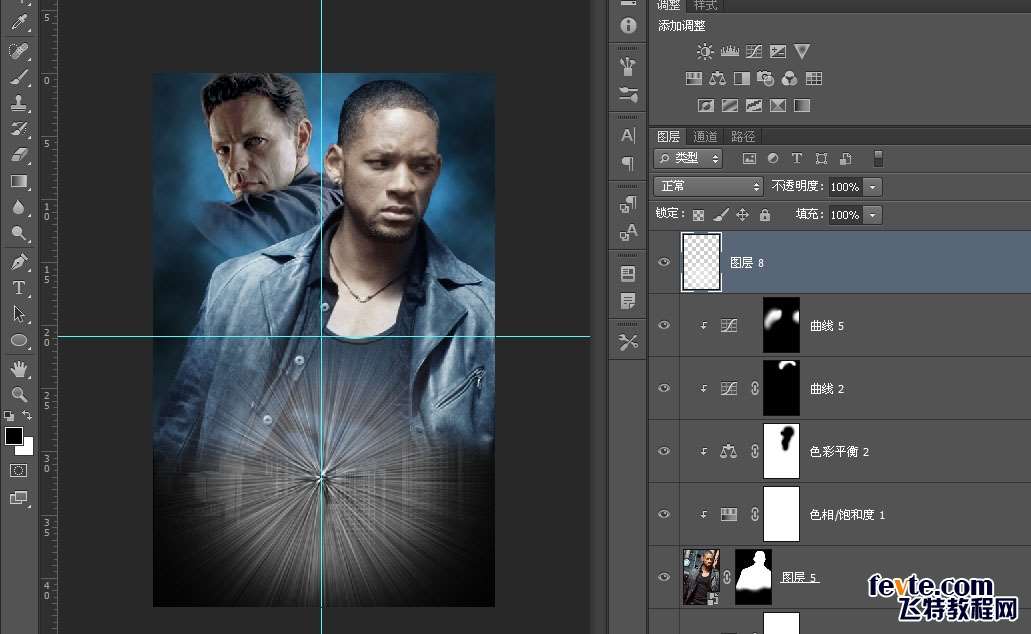This screenshot has height=634, width=1031.
Task: Switch to the 通道 tab
Action: pos(706,136)
